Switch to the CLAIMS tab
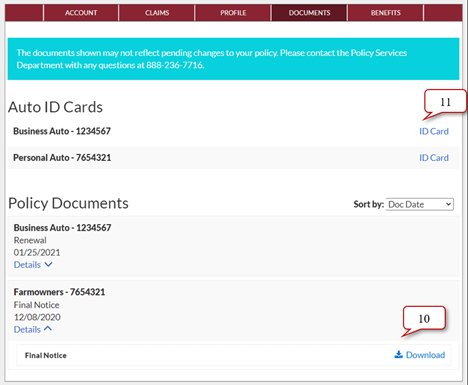The height and width of the screenshot is (385, 468). click(157, 13)
